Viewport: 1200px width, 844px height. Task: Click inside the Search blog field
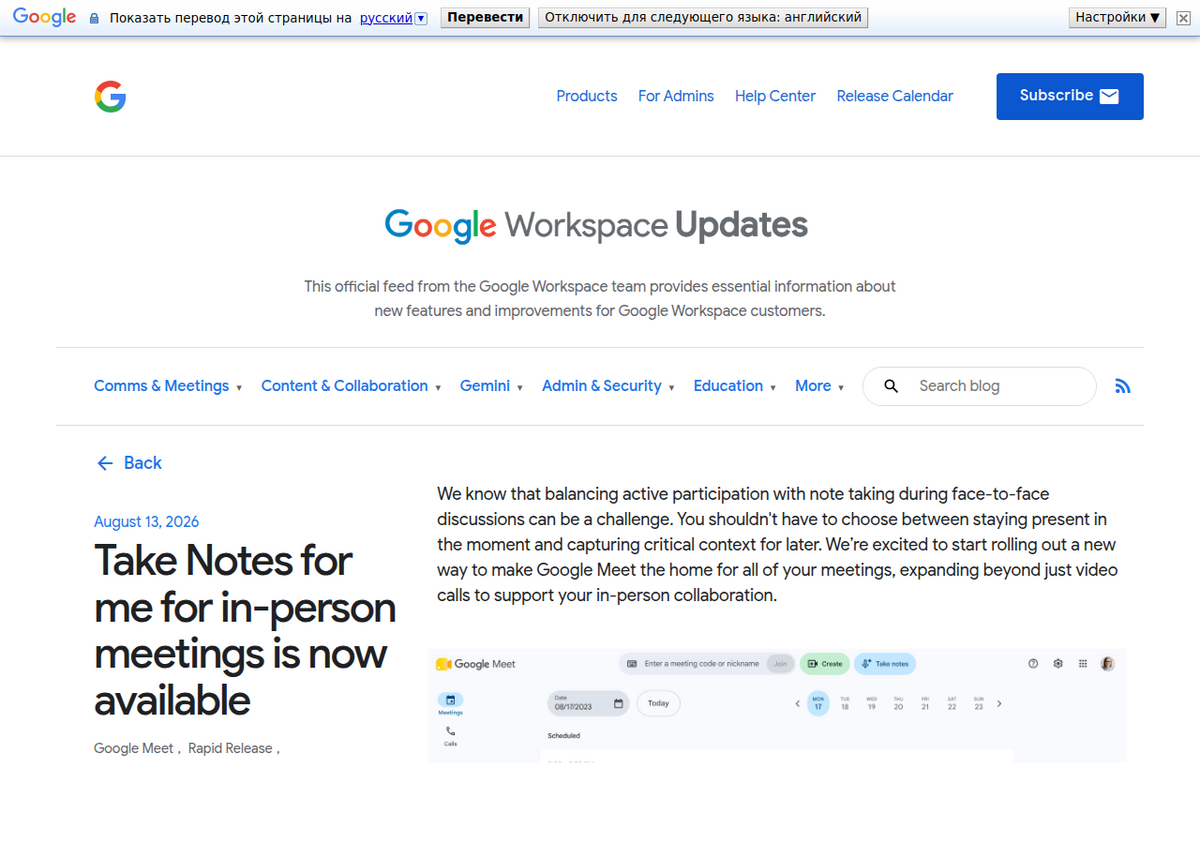(979, 386)
